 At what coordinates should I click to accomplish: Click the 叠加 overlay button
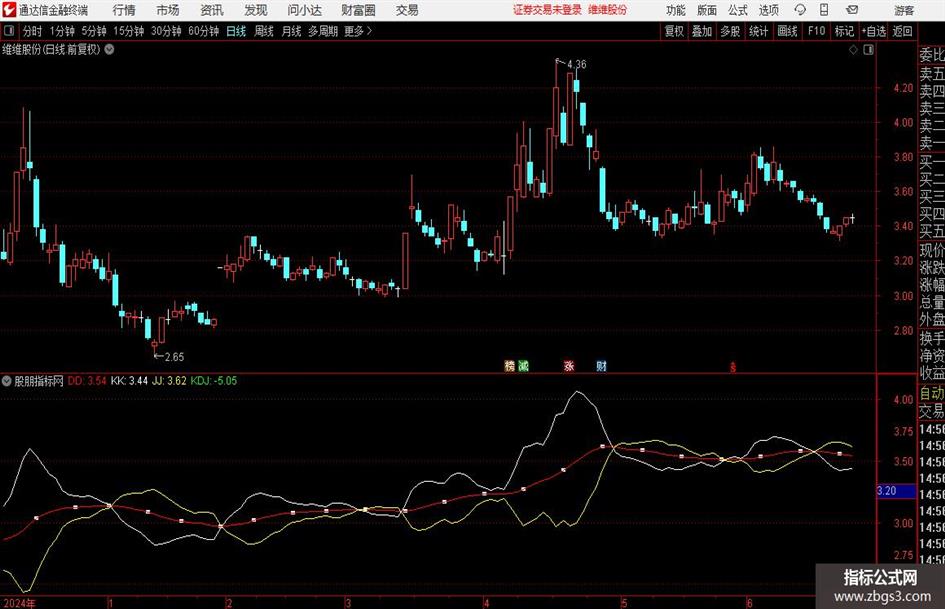click(x=702, y=31)
